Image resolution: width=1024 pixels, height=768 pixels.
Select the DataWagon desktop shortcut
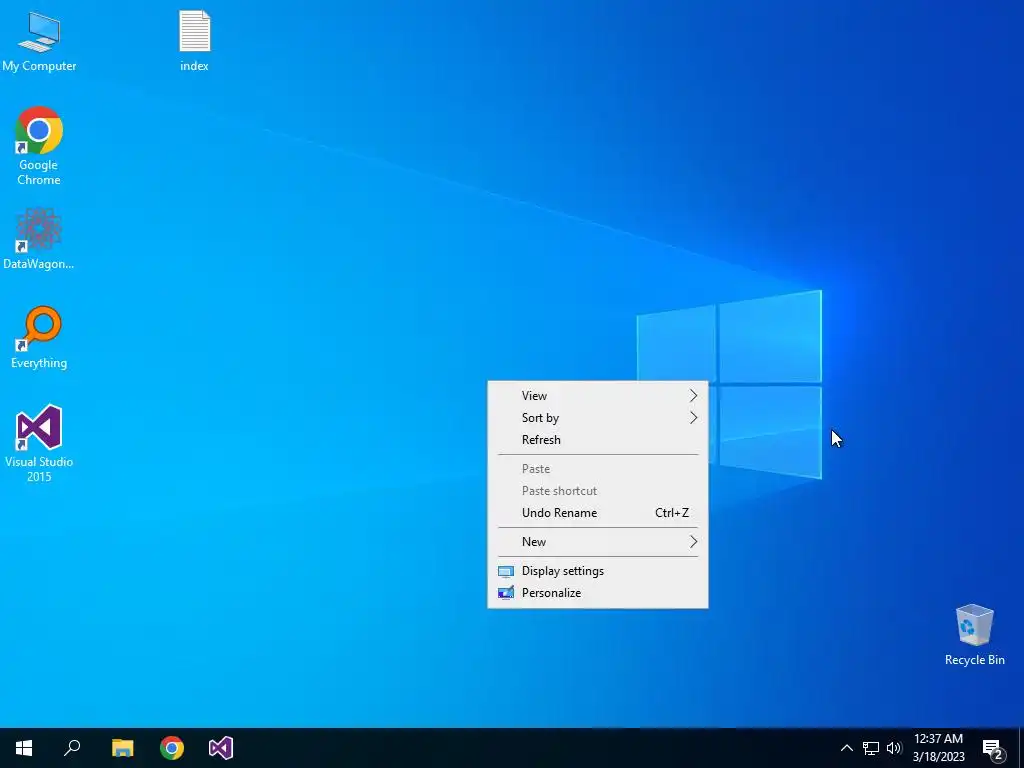coord(39,239)
